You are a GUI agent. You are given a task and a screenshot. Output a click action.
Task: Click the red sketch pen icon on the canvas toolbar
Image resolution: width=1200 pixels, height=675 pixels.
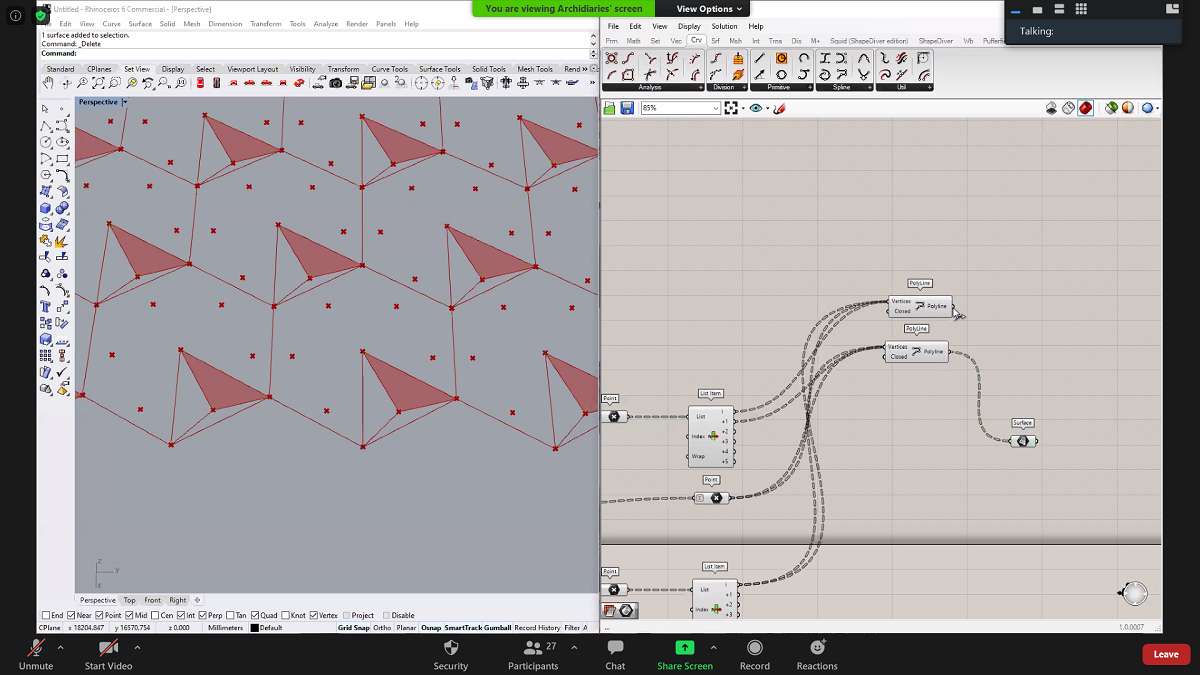pos(779,107)
